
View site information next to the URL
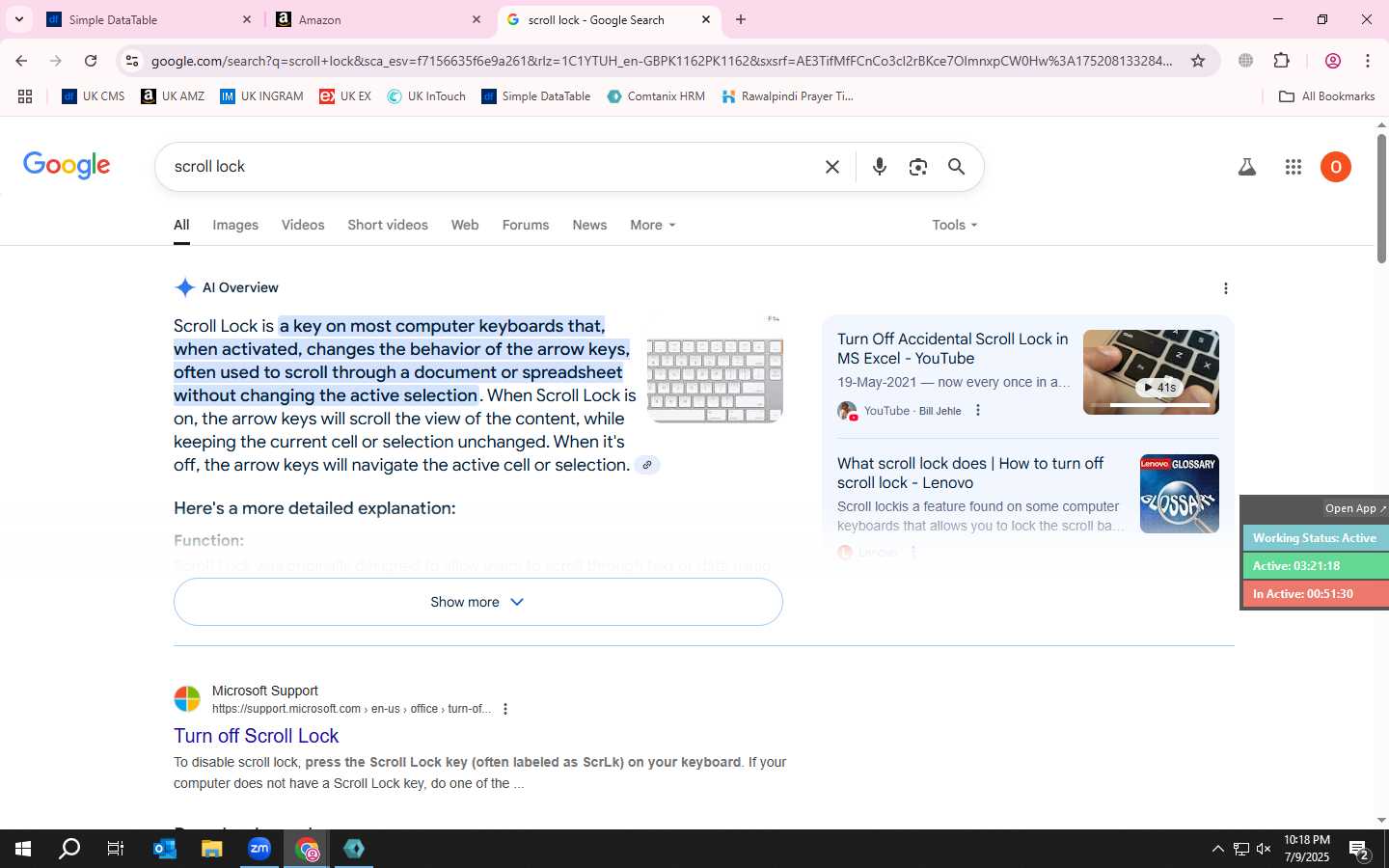(132, 61)
